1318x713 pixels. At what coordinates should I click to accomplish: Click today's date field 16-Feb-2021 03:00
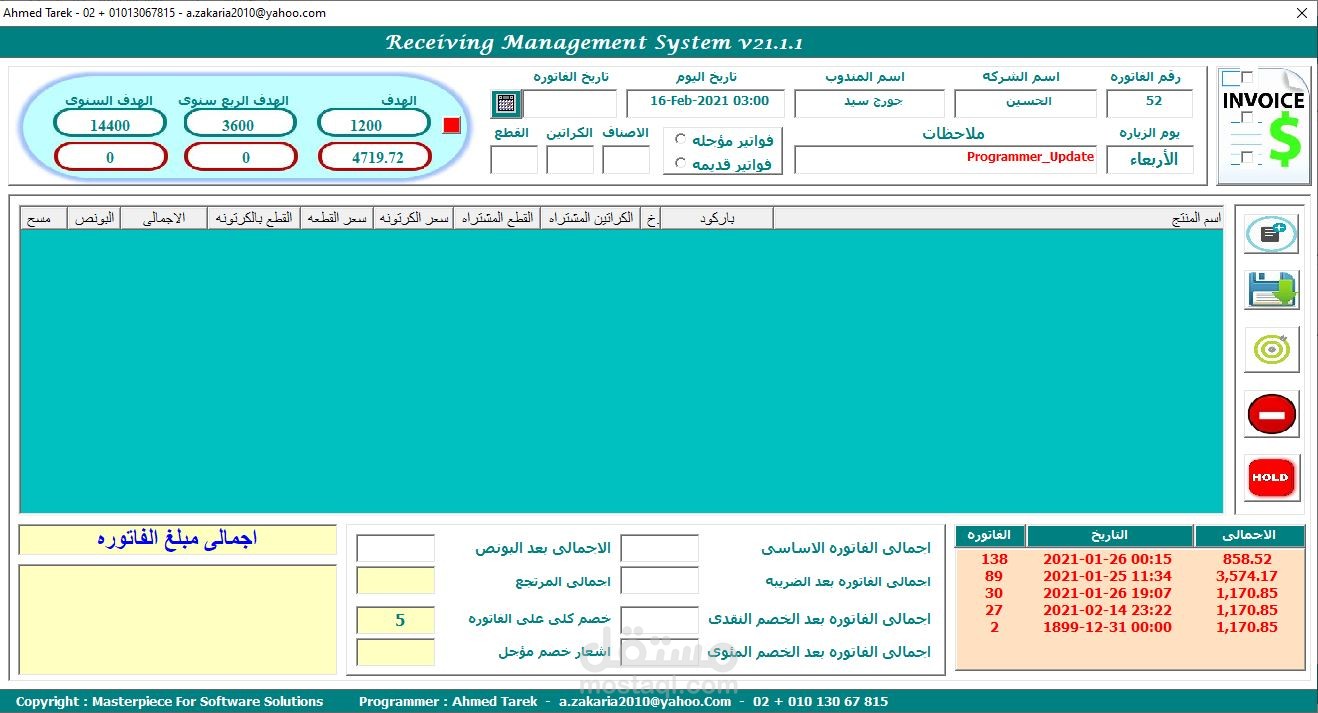click(705, 103)
